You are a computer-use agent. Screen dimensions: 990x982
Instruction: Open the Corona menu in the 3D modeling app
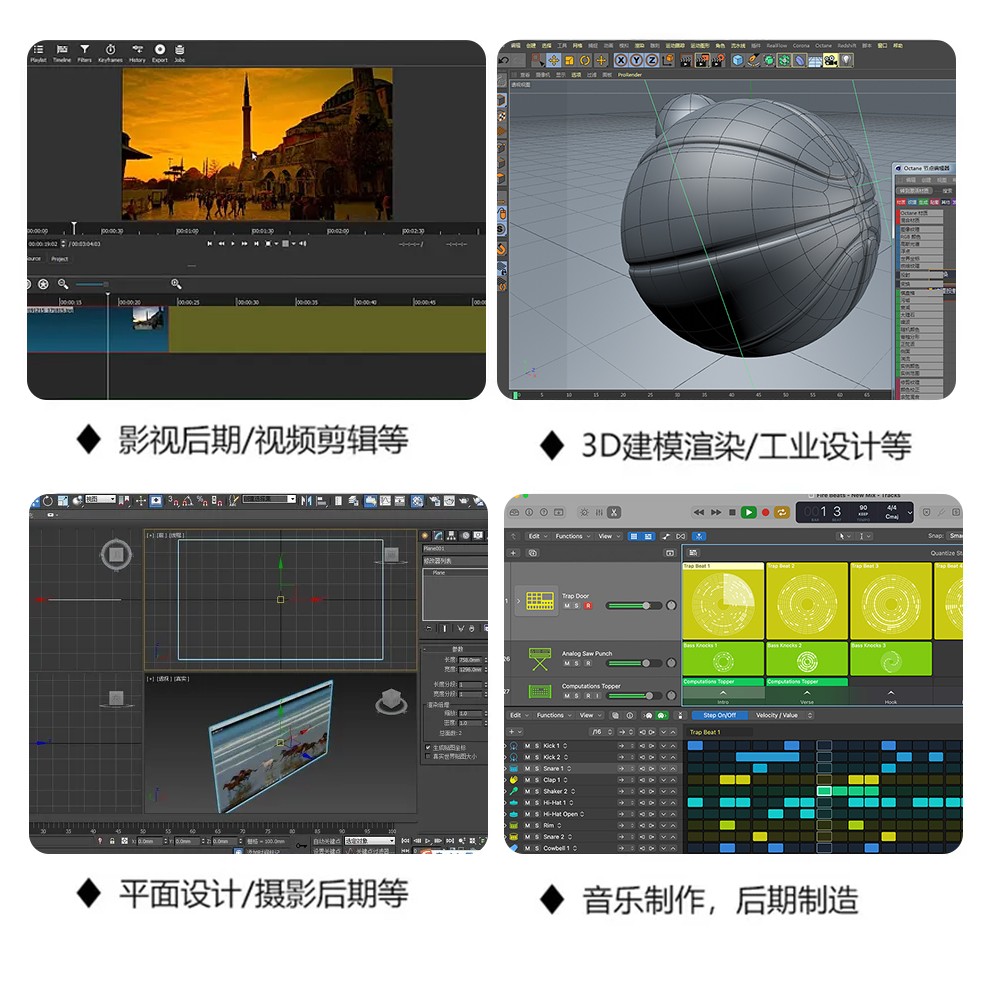(801, 45)
